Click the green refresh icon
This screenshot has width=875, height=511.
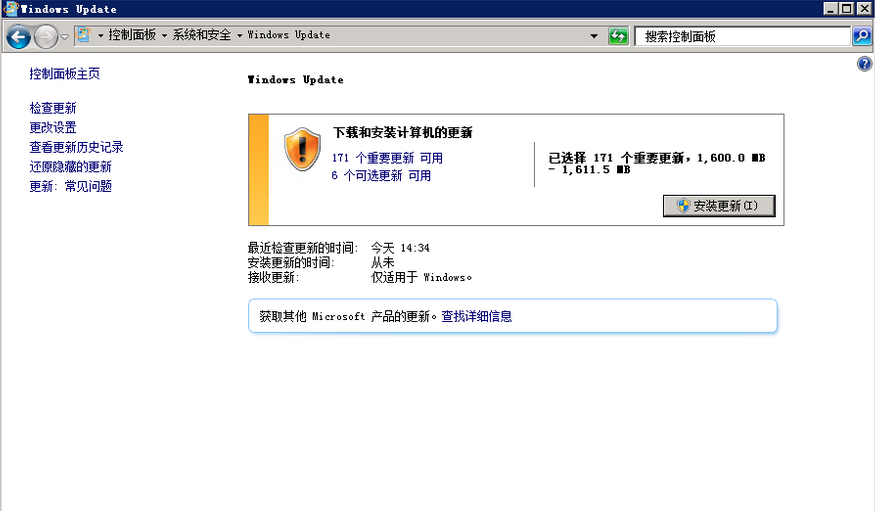click(x=618, y=36)
